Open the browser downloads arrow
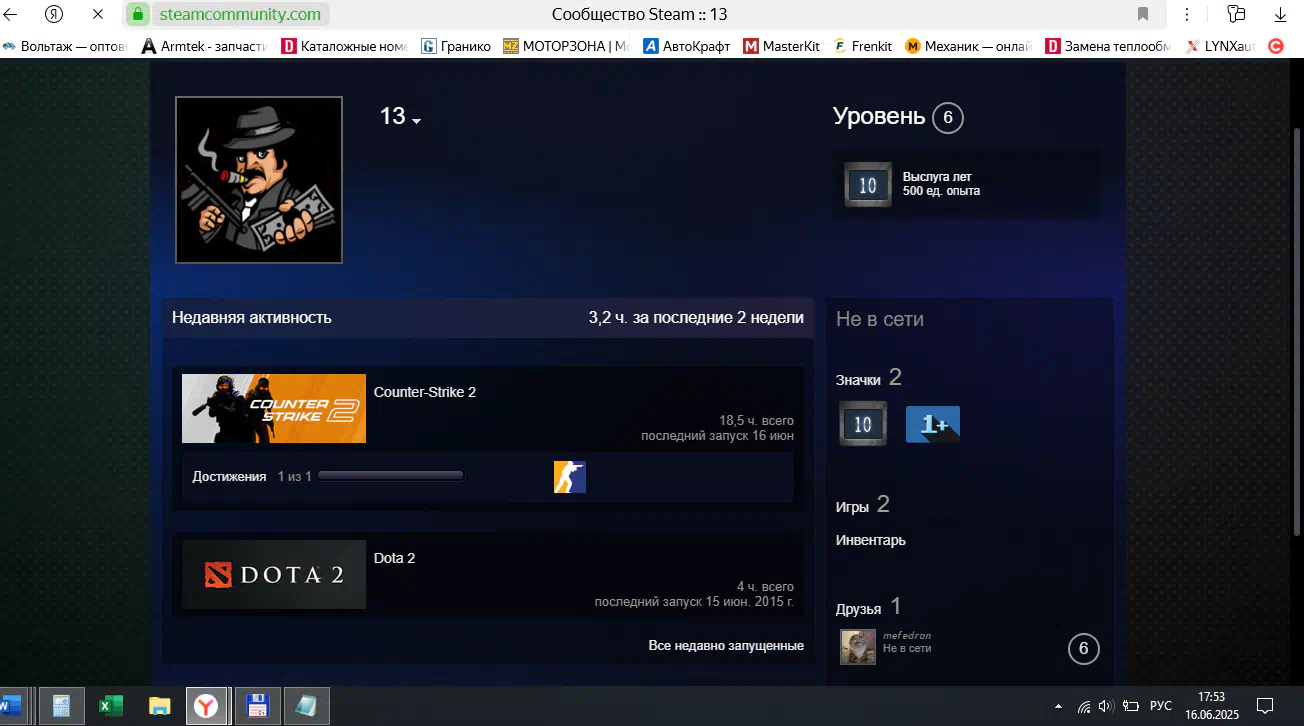This screenshot has width=1304, height=726. click(x=1280, y=15)
